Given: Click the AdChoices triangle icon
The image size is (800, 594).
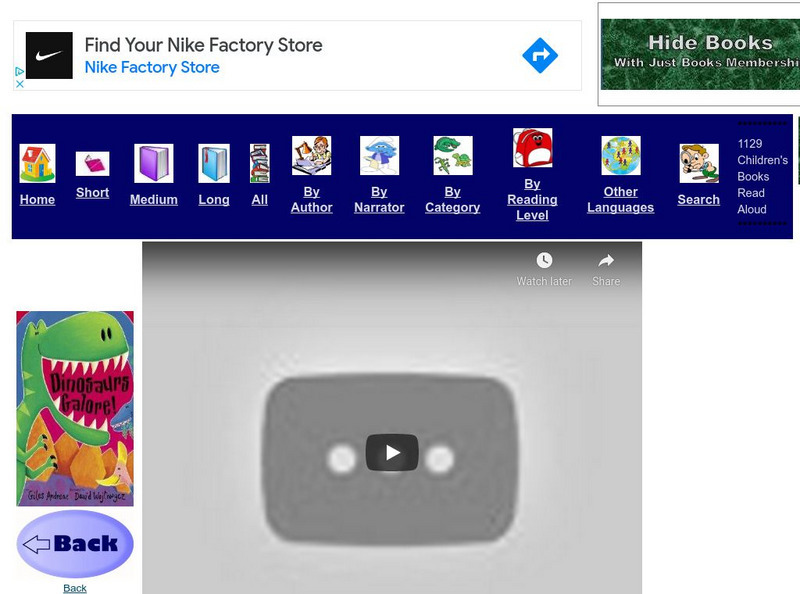Looking at the screenshot, I should pos(19,71).
